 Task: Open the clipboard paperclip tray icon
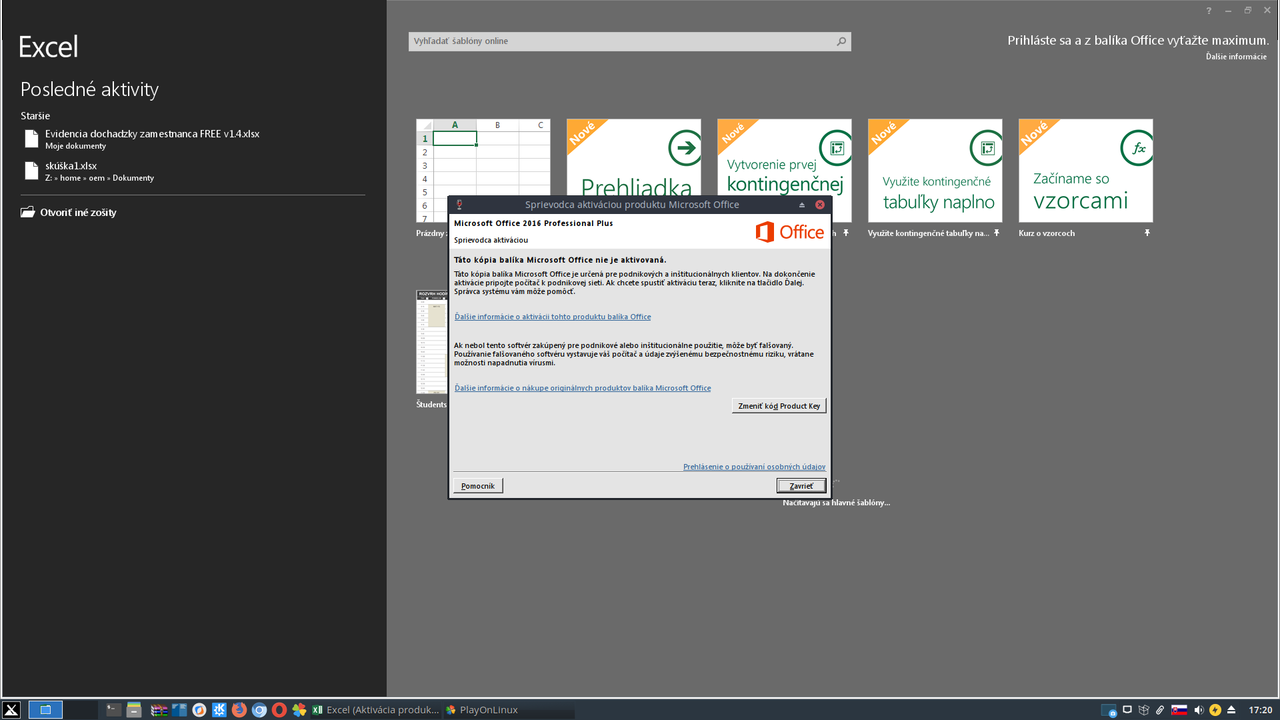tap(1160, 710)
